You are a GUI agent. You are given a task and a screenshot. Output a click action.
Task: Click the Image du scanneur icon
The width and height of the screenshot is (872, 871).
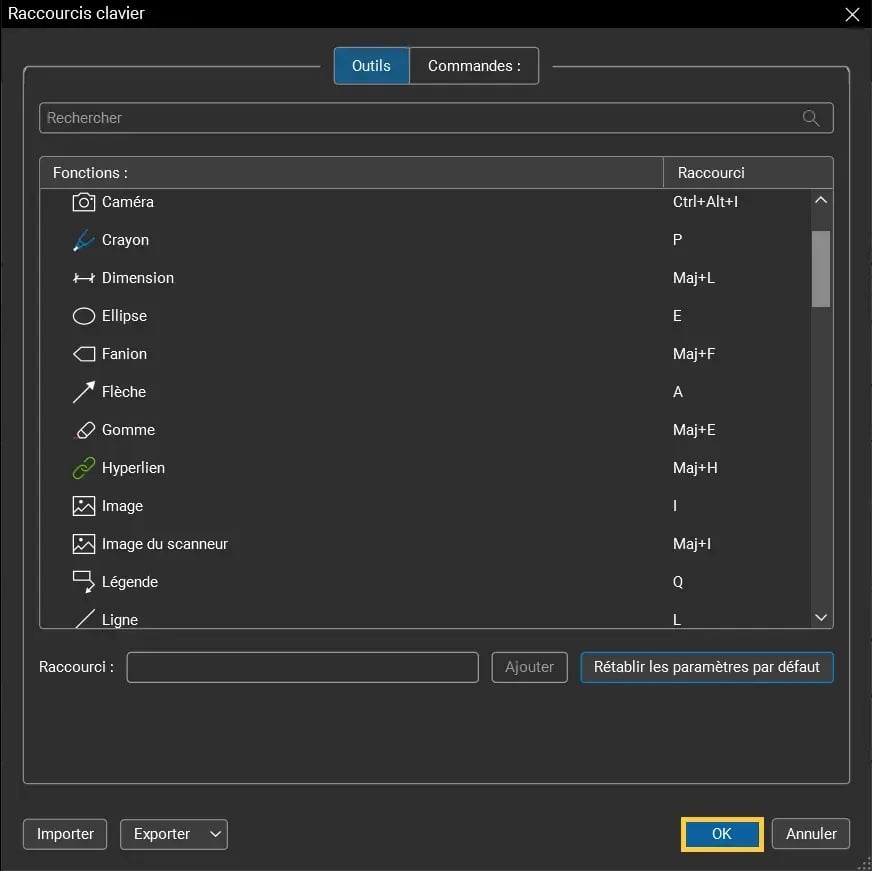coord(84,544)
